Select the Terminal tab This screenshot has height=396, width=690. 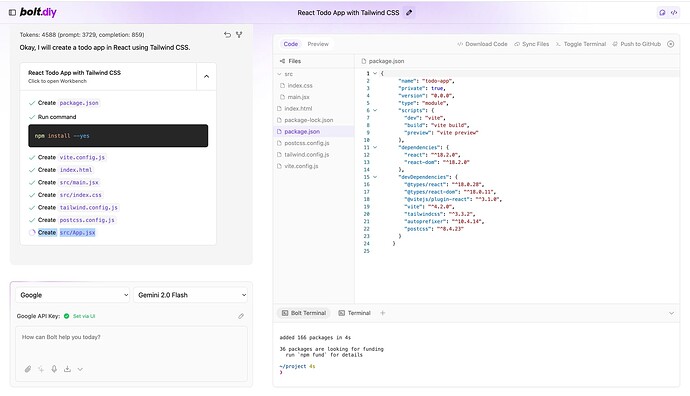pos(354,313)
